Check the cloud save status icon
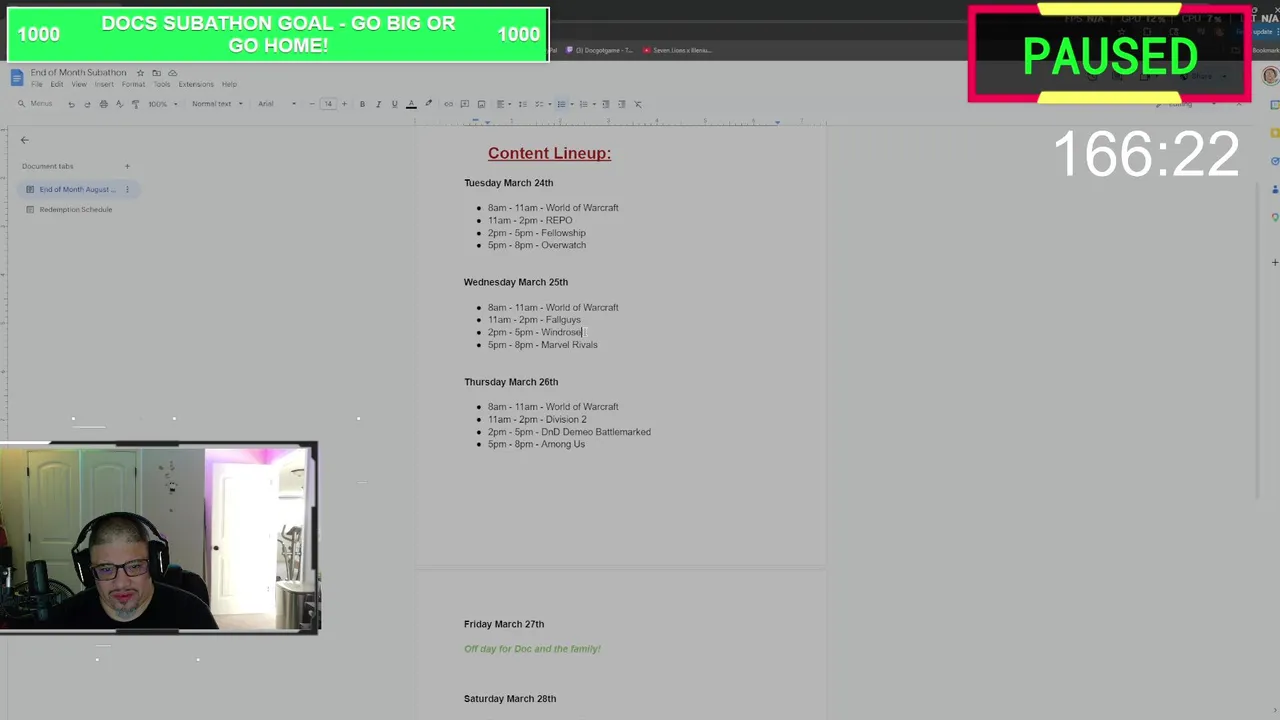 [x=172, y=73]
